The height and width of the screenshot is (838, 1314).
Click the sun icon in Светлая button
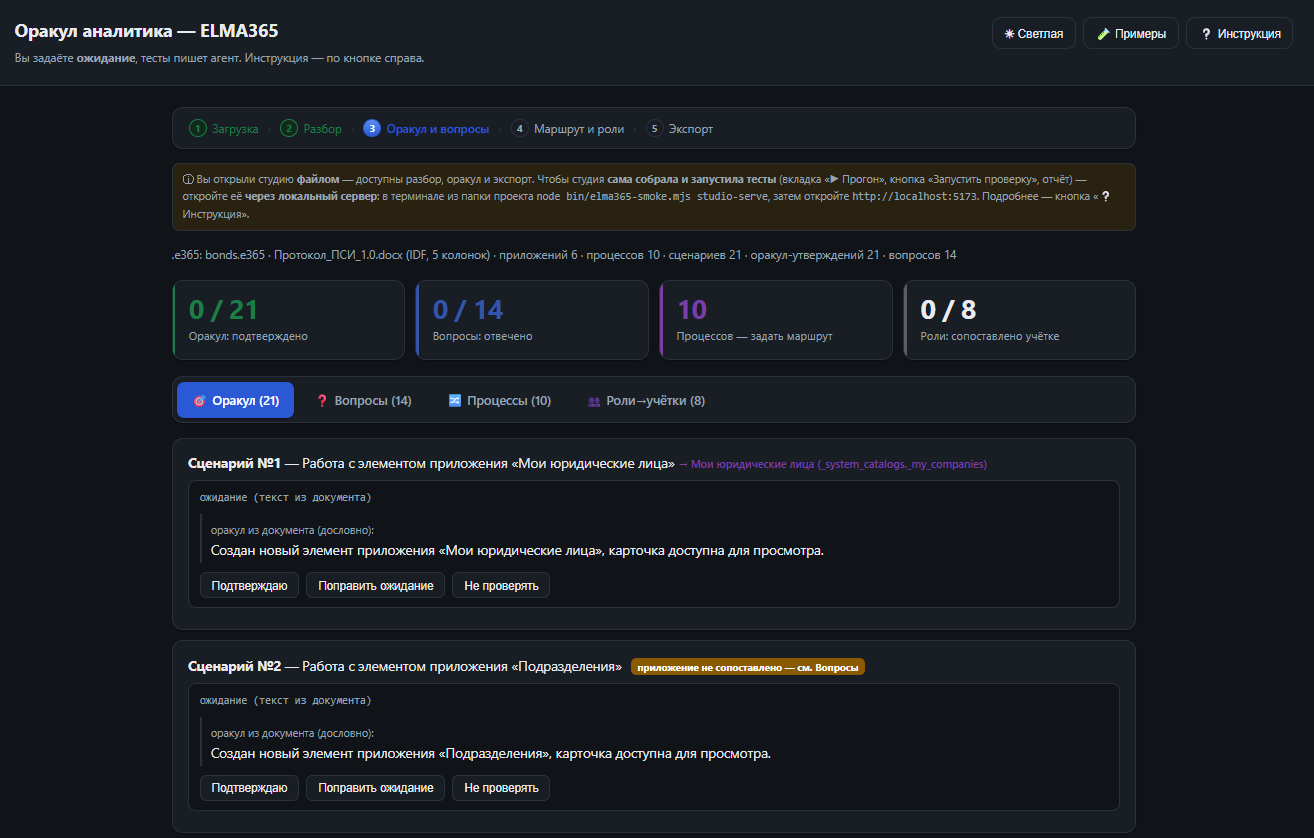click(1010, 34)
